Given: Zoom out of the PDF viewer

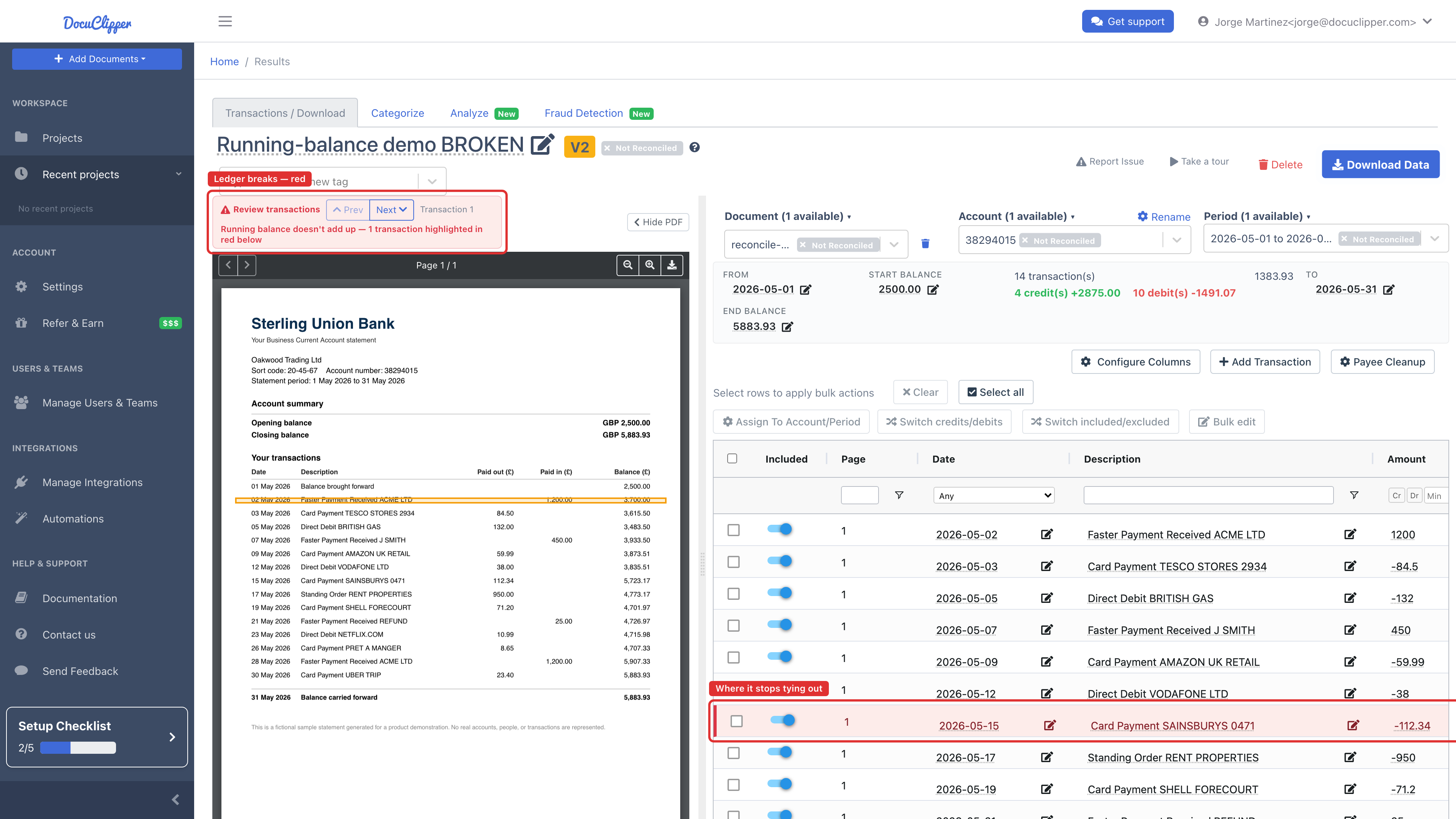Looking at the screenshot, I should pyautogui.click(x=628, y=265).
